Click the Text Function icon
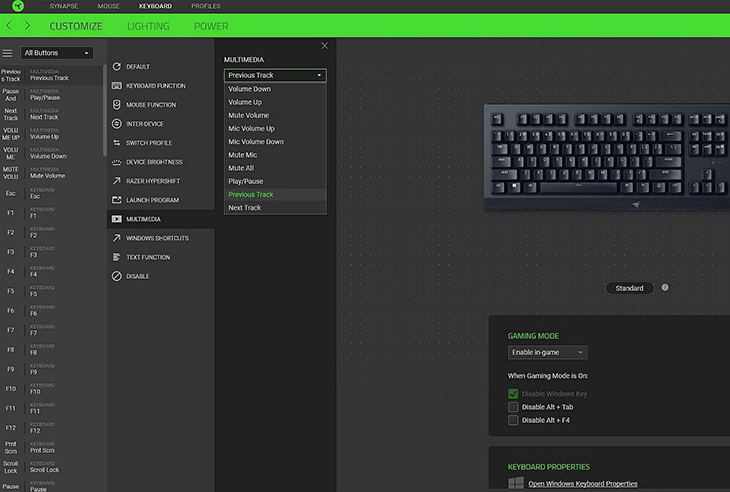The image size is (730, 492). pos(116,257)
